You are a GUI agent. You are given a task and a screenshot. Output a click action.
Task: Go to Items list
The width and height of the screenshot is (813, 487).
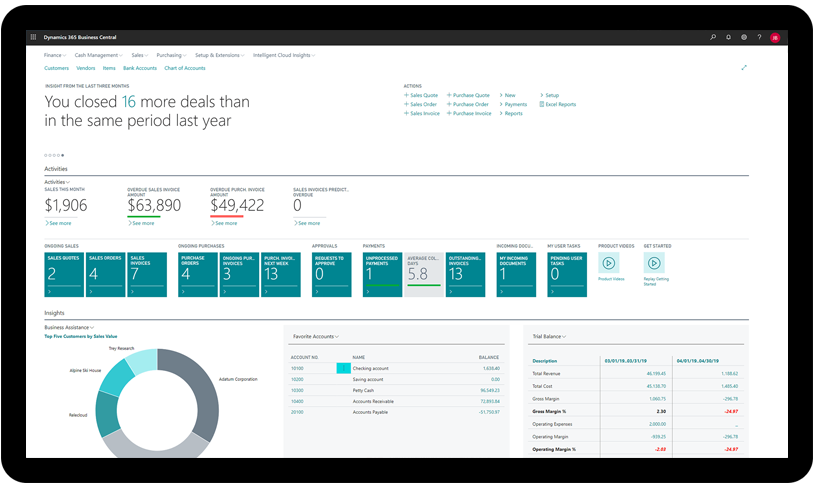[109, 68]
